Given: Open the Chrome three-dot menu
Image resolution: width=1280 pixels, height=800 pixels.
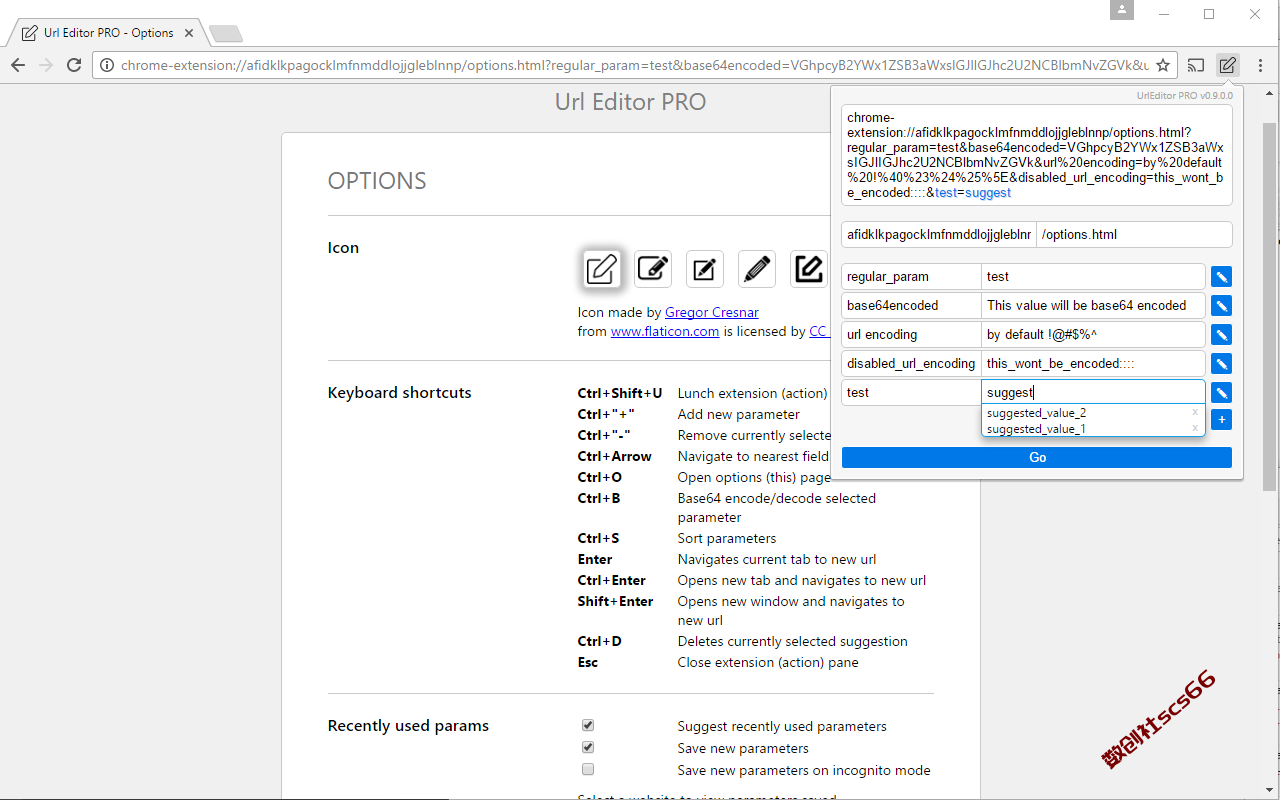Looking at the screenshot, I should [1259, 65].
